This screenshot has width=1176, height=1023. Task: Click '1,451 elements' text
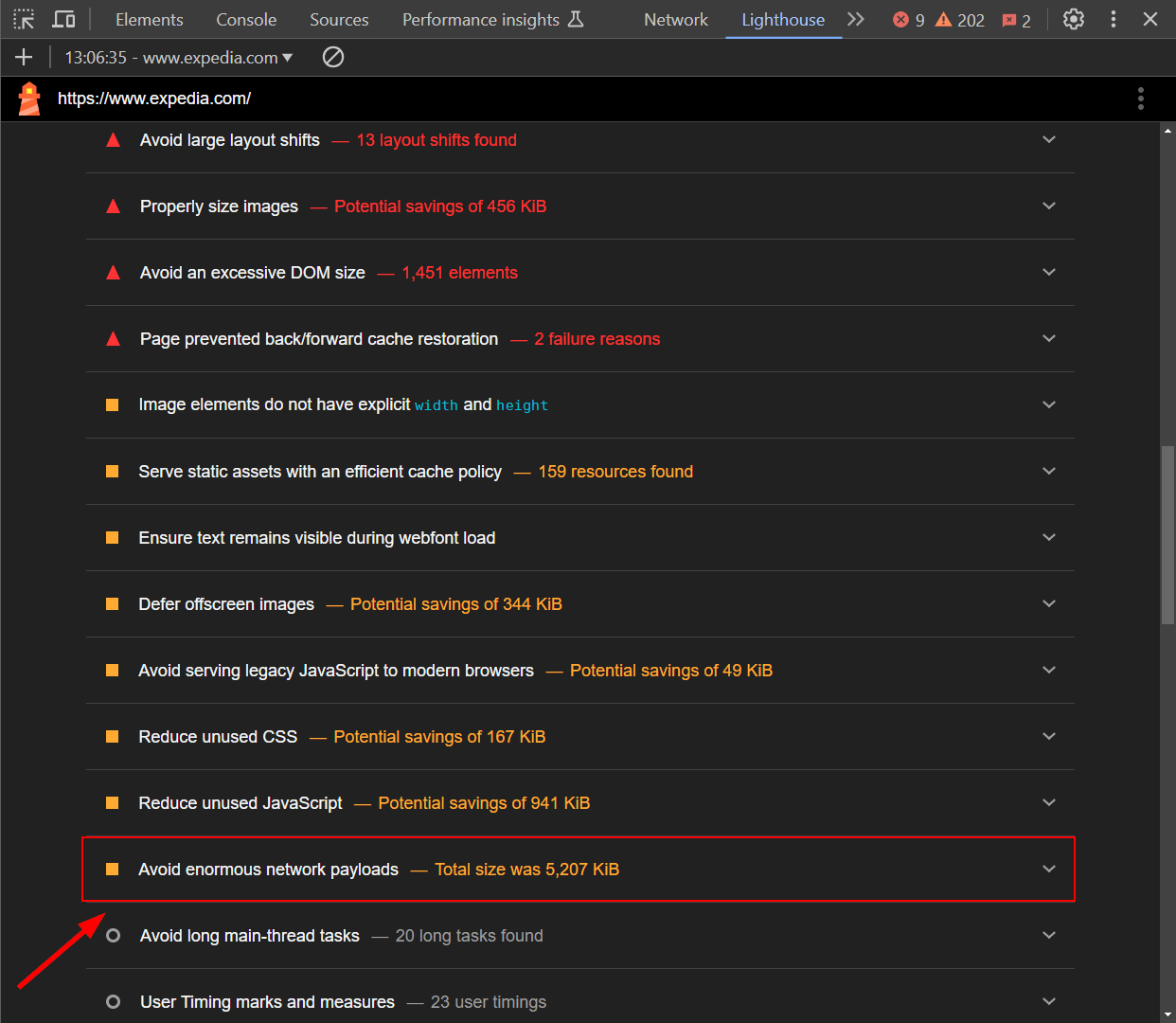click(460, 273)
